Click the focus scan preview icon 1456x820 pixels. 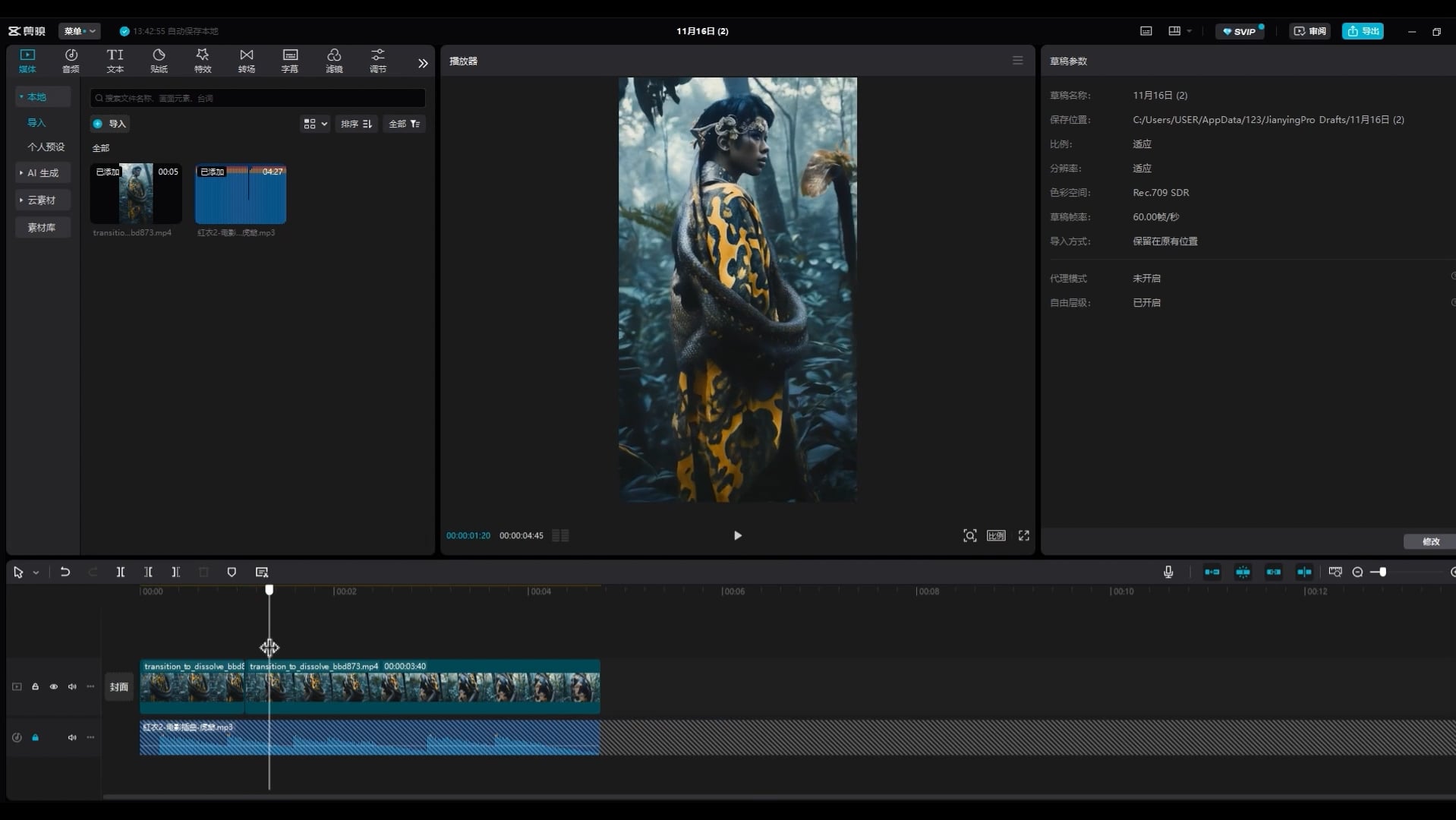(x=969, y=535)
